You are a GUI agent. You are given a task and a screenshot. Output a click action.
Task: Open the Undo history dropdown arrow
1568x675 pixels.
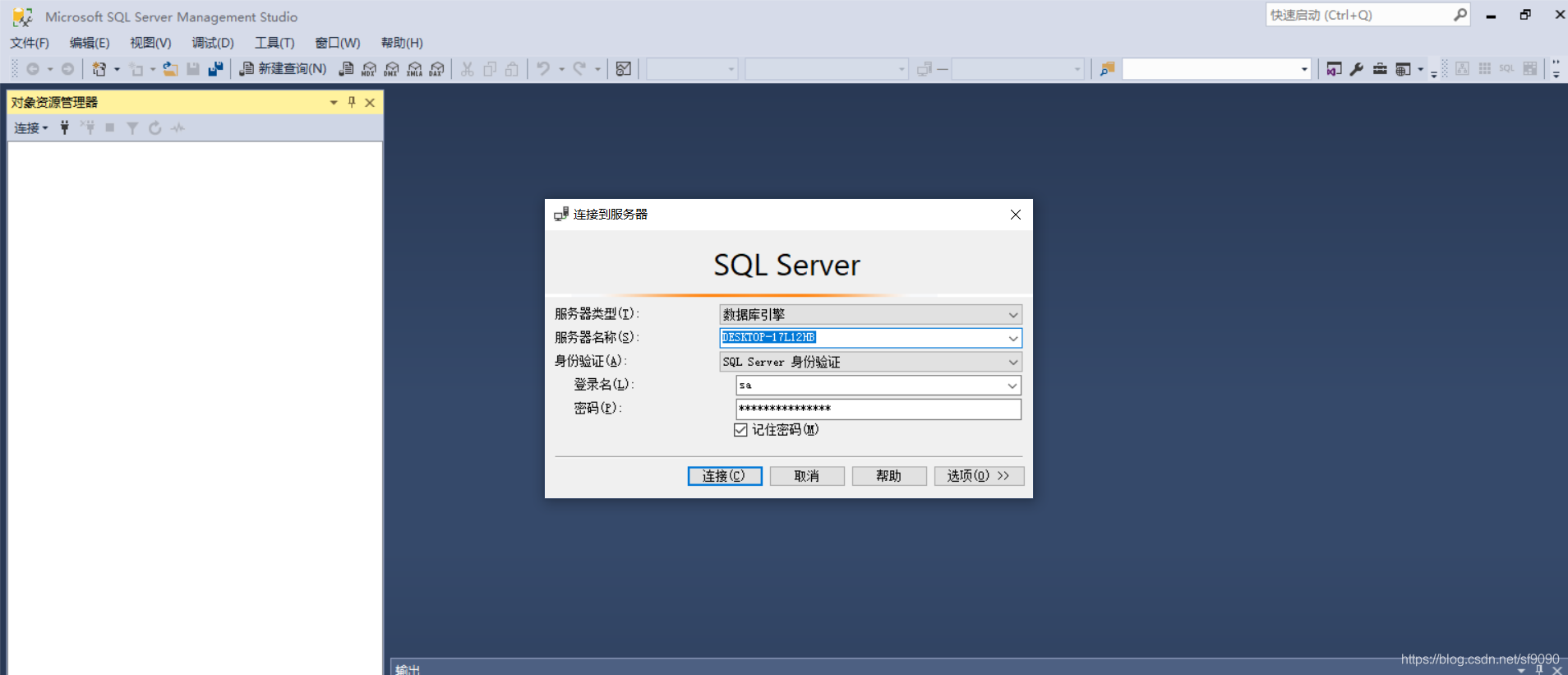click(x=562, y=69)
